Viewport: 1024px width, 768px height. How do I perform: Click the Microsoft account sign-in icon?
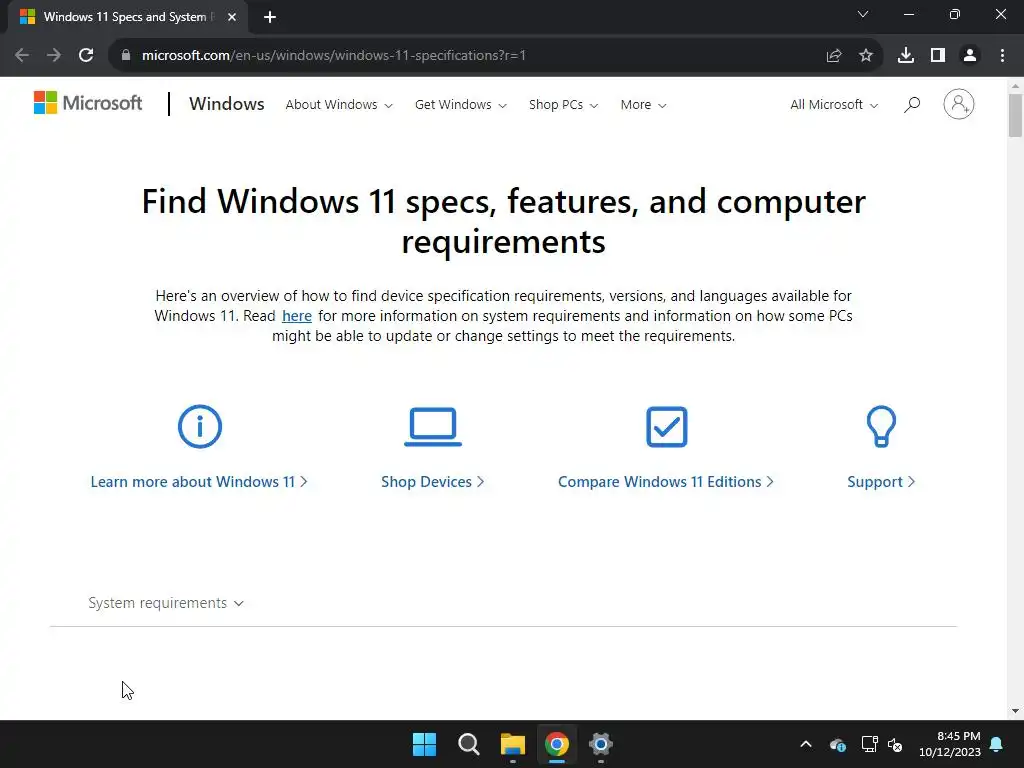(x=959, y=104)
